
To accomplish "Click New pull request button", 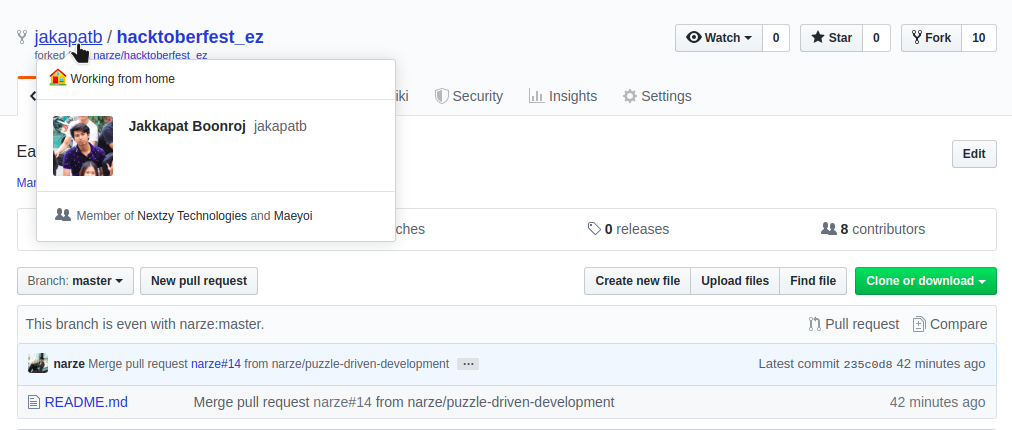I will coord(199,281).
